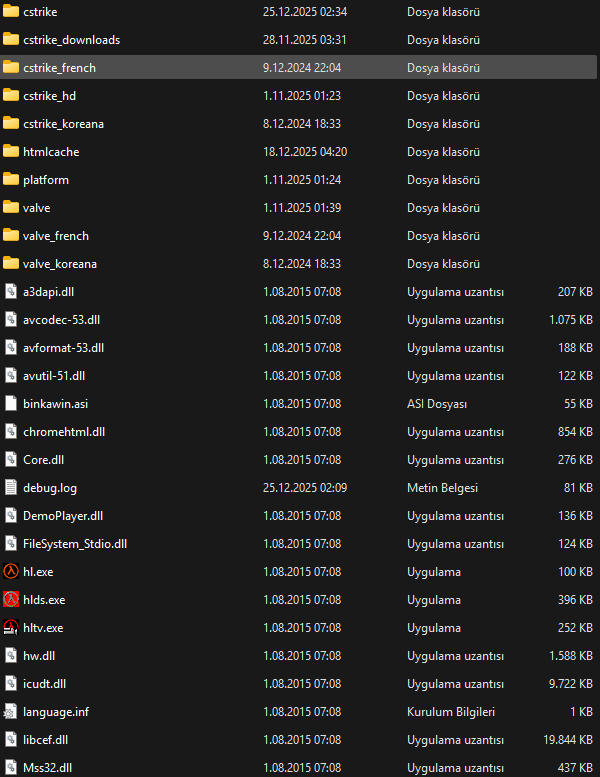Click the 9.722 KB size of icudt.dll

click(571, 684)
